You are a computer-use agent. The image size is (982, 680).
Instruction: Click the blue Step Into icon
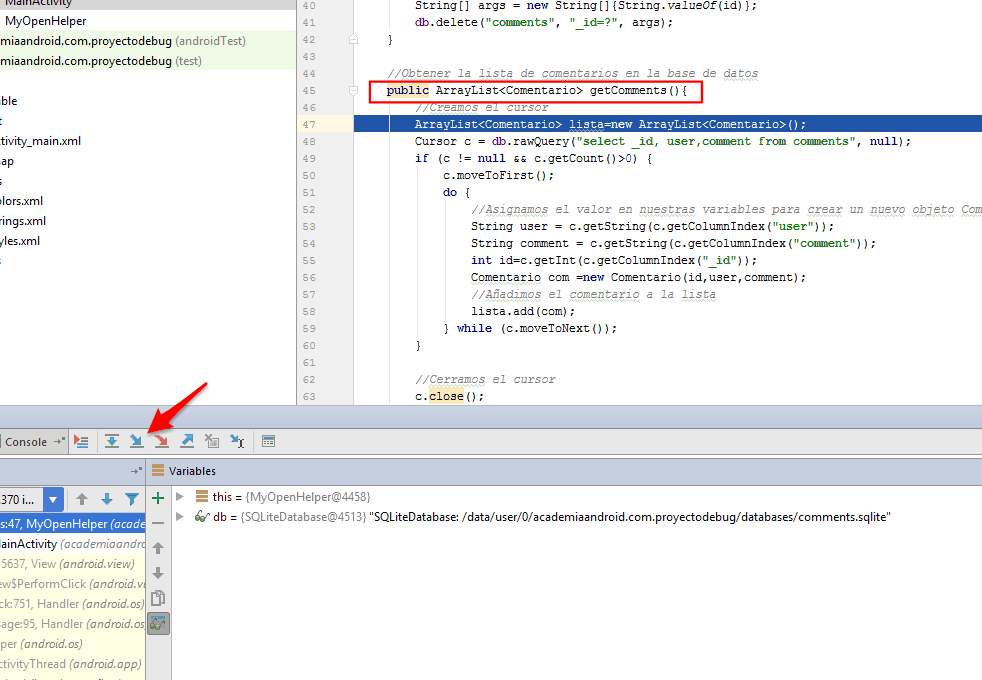pyautogui.click(x=136, y=441)
